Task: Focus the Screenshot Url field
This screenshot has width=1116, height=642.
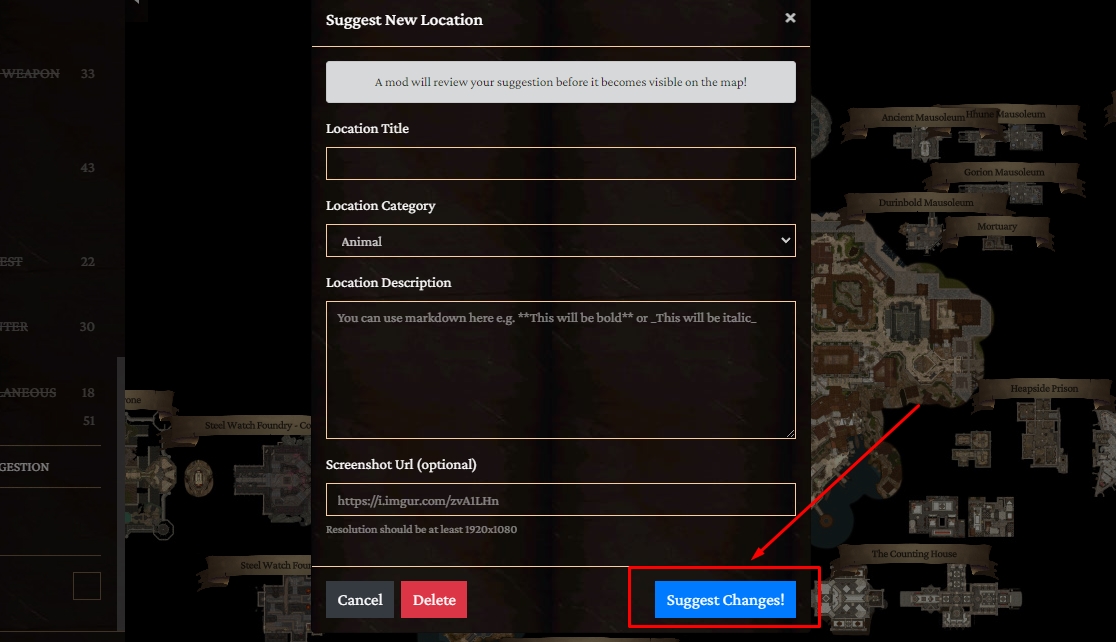Action: (x=561, y=500)
